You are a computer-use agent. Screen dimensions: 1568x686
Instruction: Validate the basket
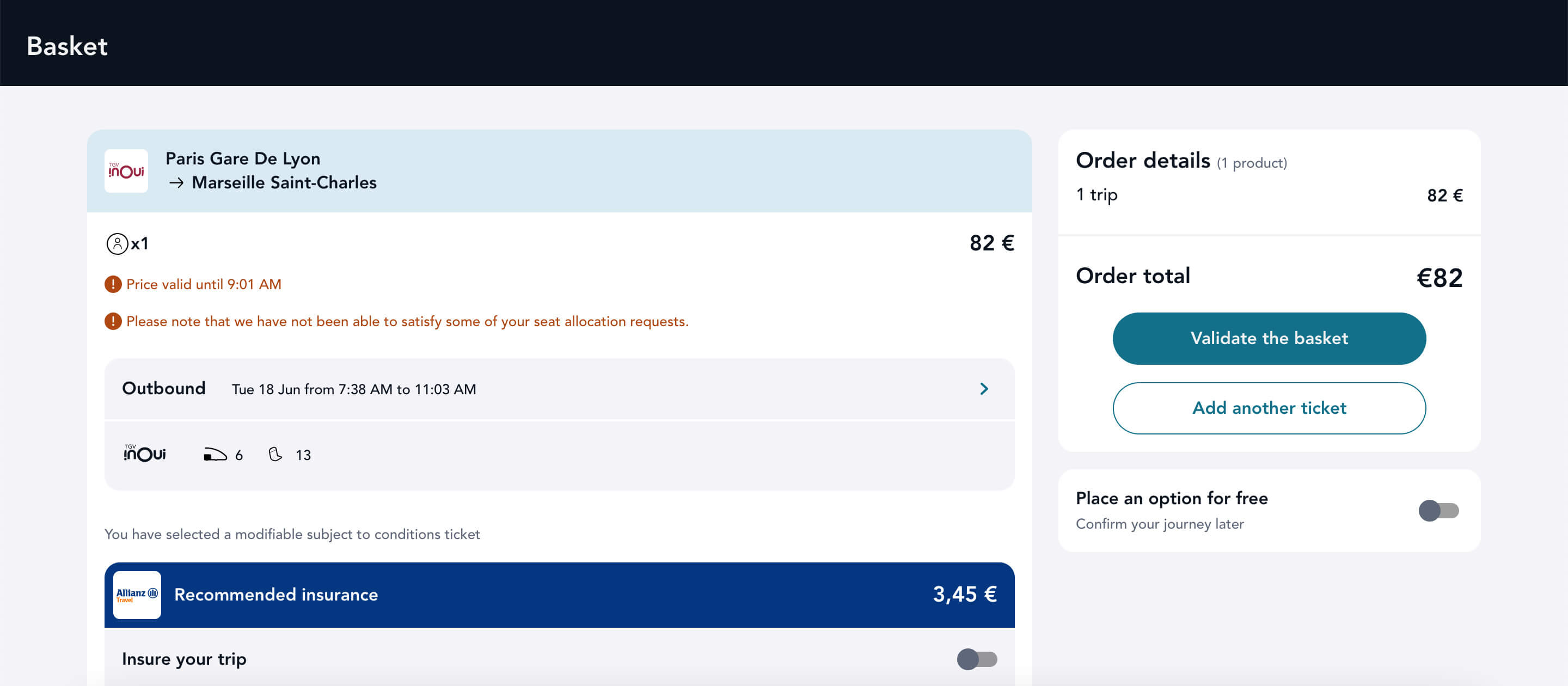[x=1269, y=339]
